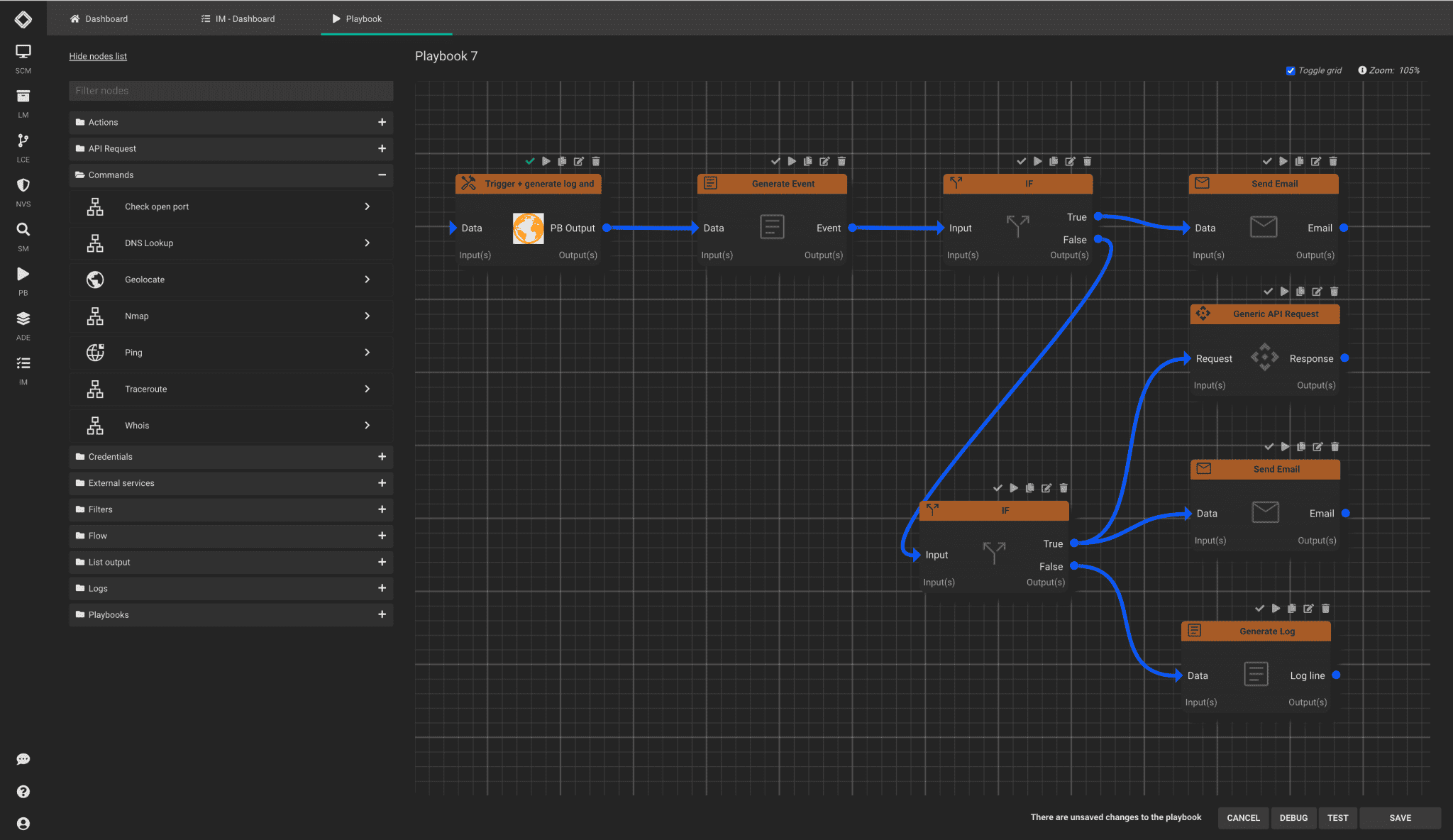Delete the Generate Log node via its trash icon
Image resolution: width=1453 pixels, height=840 pixels.
[x=1326, y=608]
